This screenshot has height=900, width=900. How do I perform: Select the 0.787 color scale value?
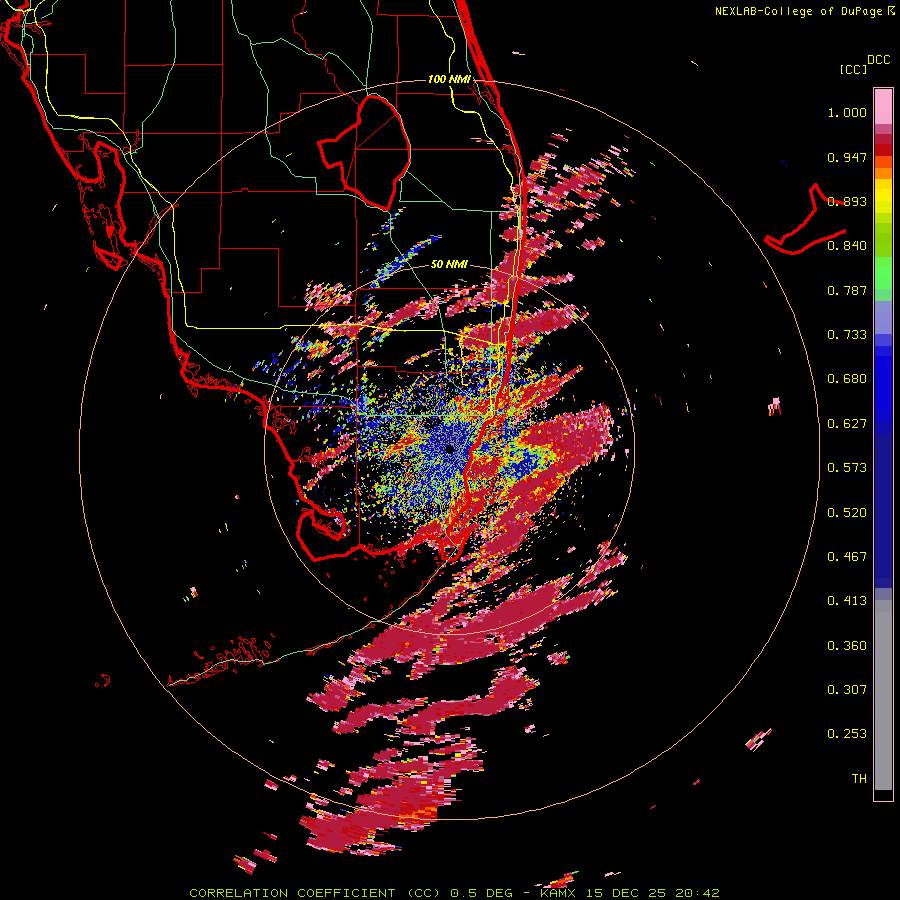(847, 290)
